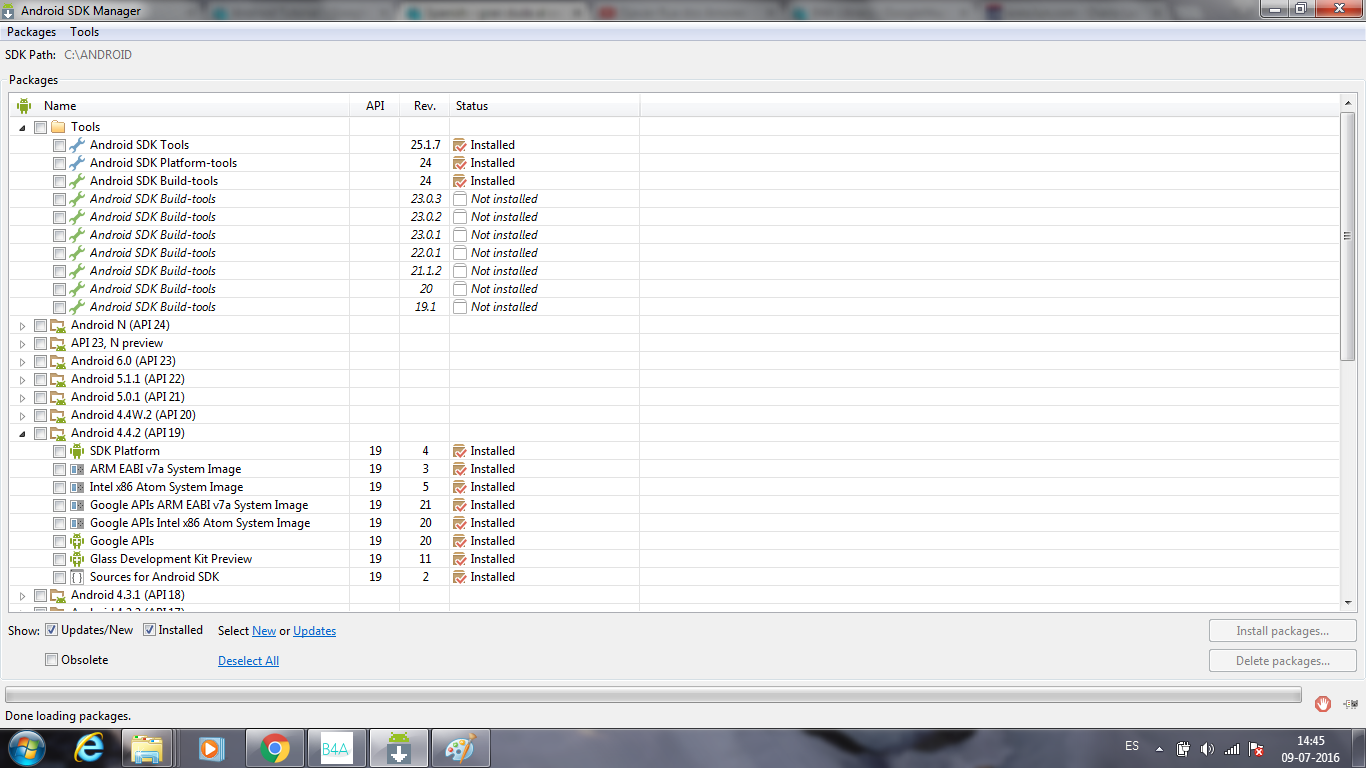
Task: Click the Select Updates link
Action: (314, 631)
